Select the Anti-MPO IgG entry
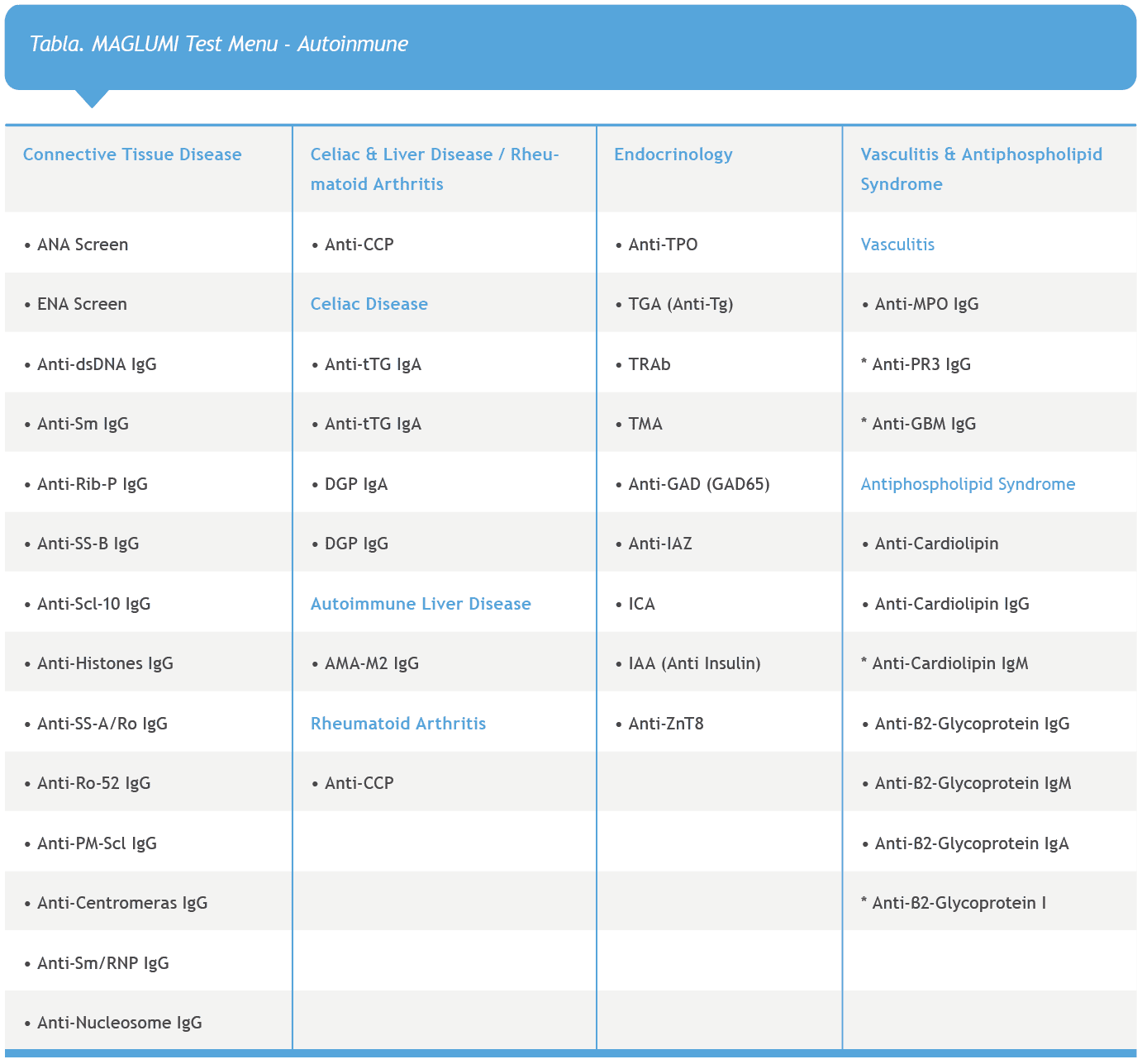This screenshot has width=1142, height=1064. pyautogui.click(x=920, y=304)
